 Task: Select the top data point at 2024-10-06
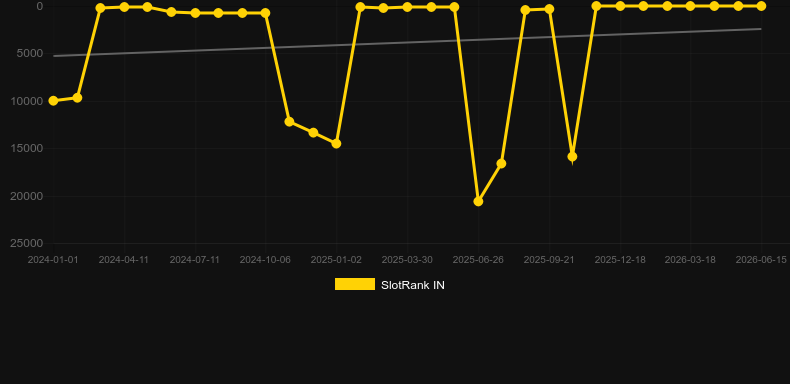coord(266,13)
